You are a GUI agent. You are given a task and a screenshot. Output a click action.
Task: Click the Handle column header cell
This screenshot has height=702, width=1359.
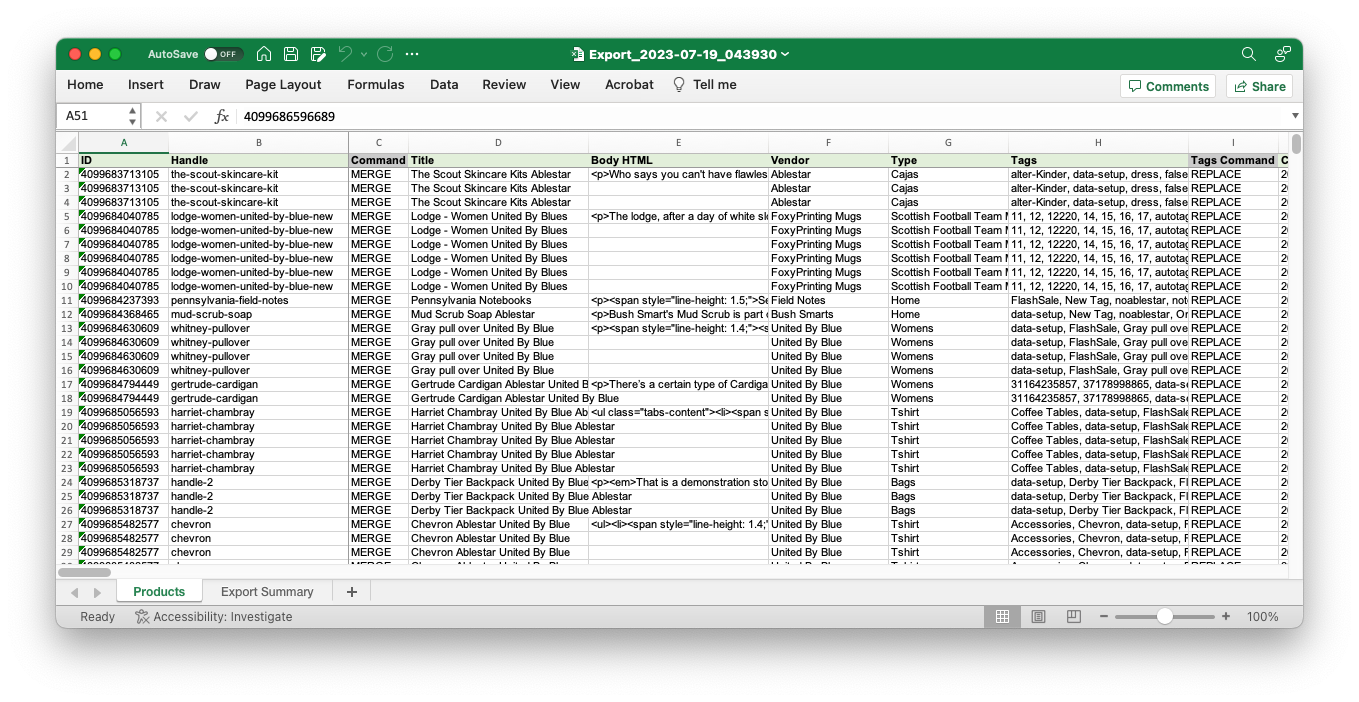259,160
